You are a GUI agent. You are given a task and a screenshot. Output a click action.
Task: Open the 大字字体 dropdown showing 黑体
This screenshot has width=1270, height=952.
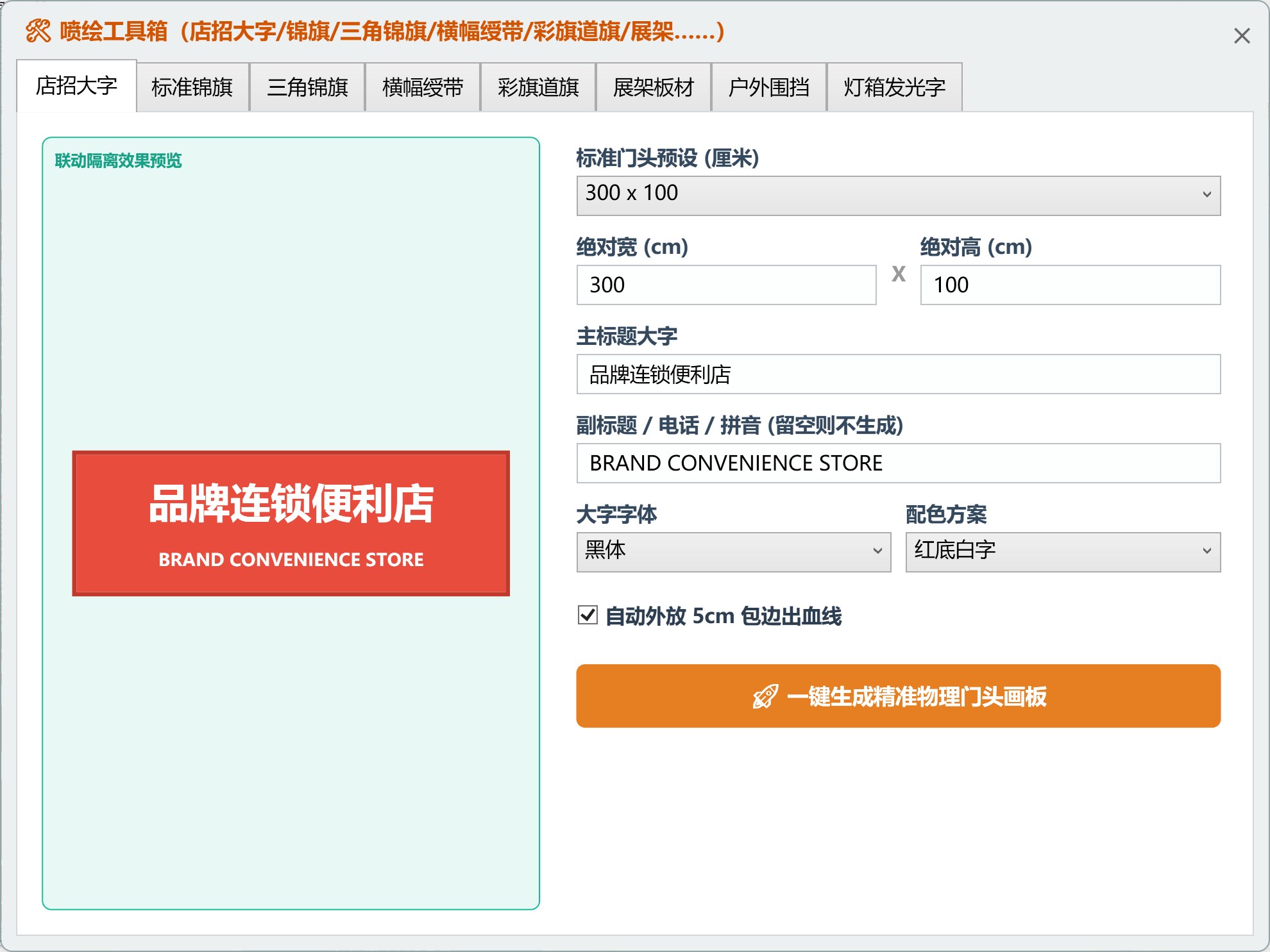(733, 551)
